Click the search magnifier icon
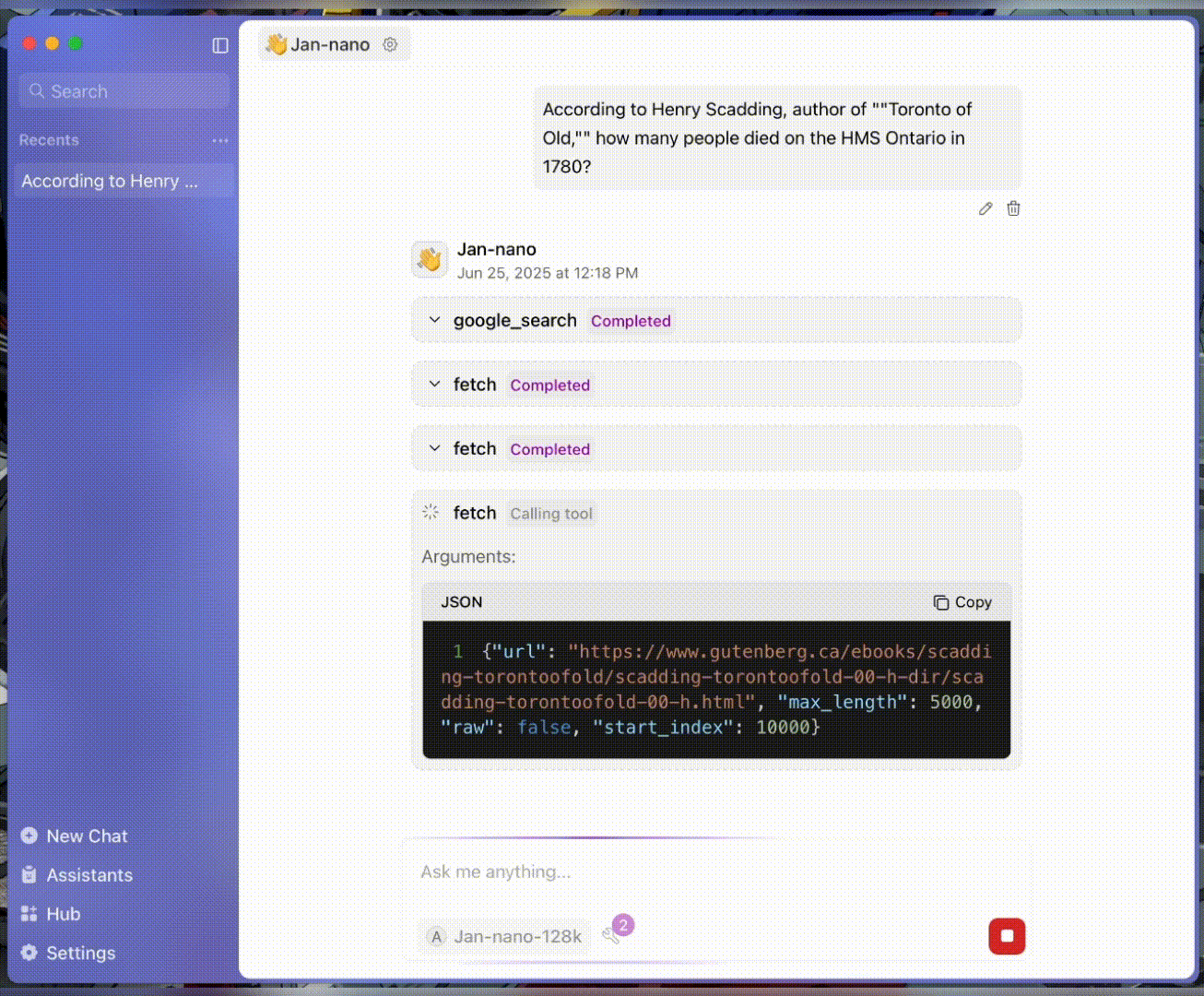 pyautogui.click(x=38, y=90)
